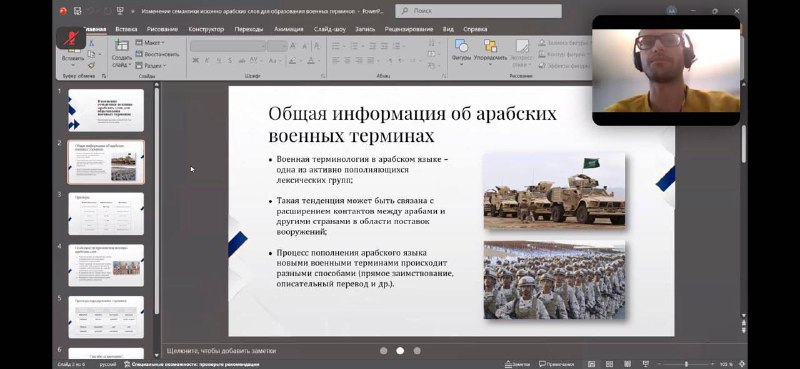Toggle underline Ч formatting
This screenshot has width=800, height=369.
tap(218, 61)
